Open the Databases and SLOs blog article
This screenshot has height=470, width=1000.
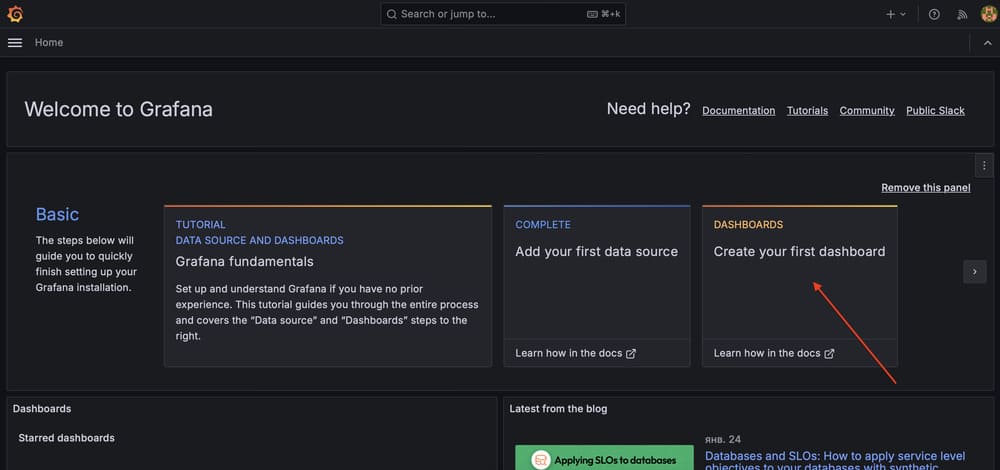pos(835,462)
